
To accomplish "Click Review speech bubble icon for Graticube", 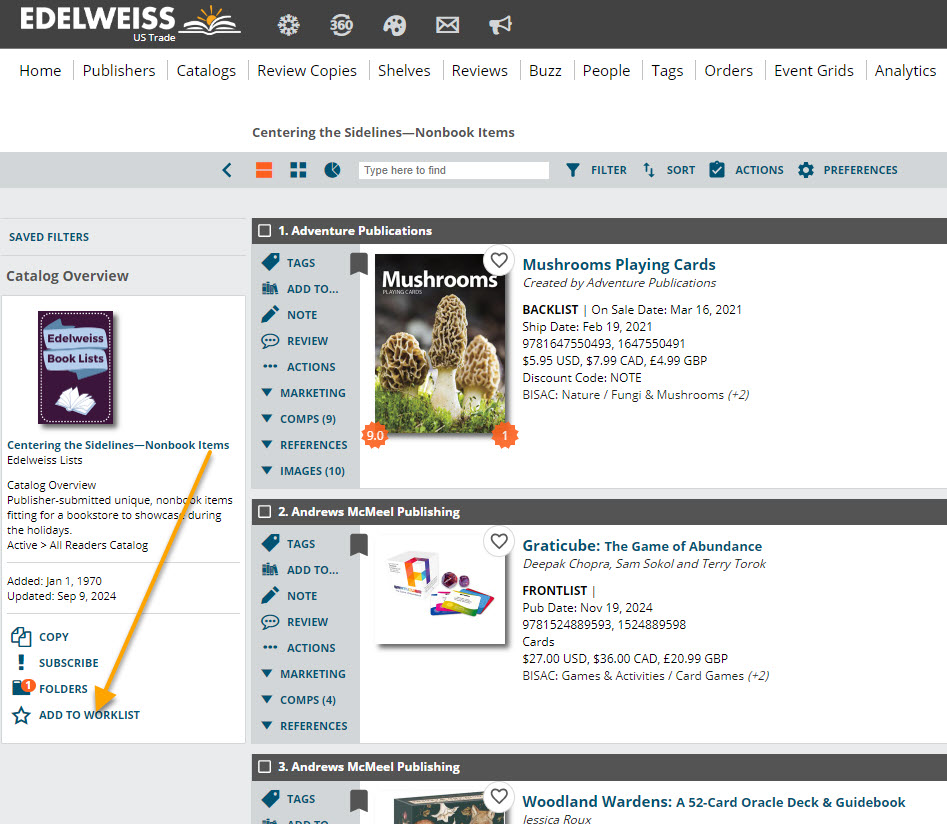I will click(270, 622).
